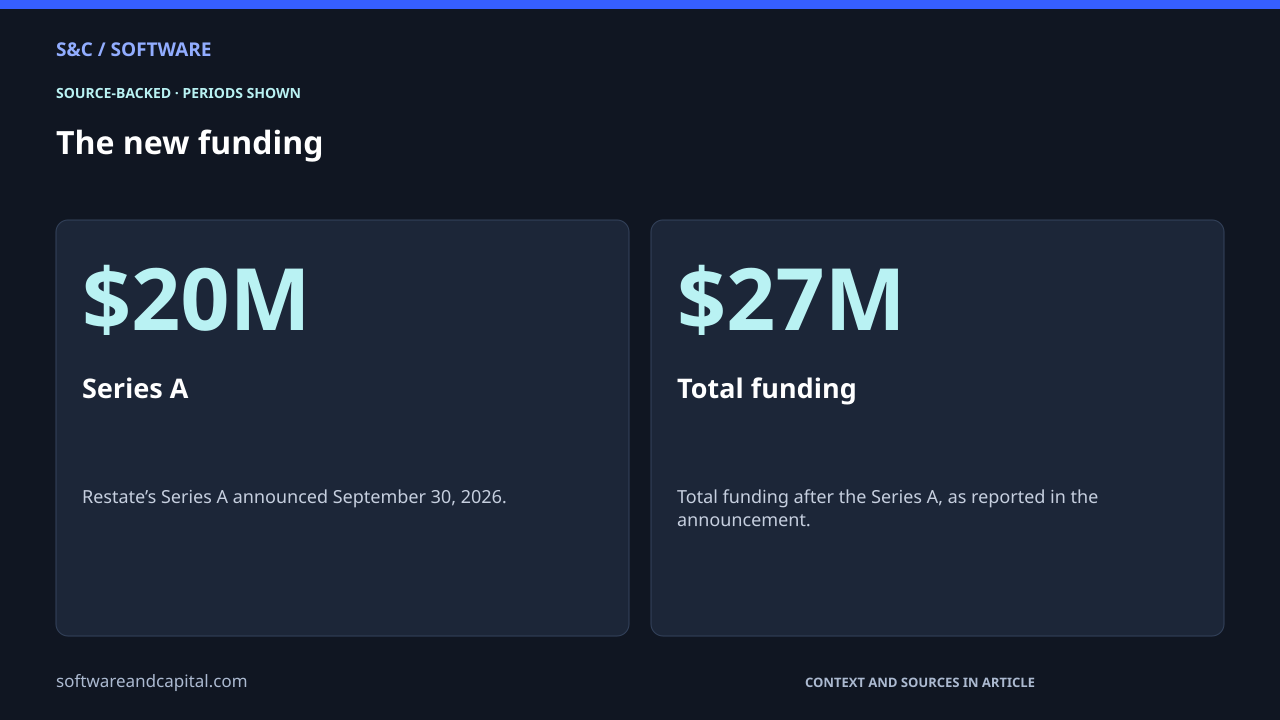Screen dimensions: 1280x720
Task: Select the SOURCE-BACKED · PERIODS SHOWN tagline
Action: (x=178, y=93)
